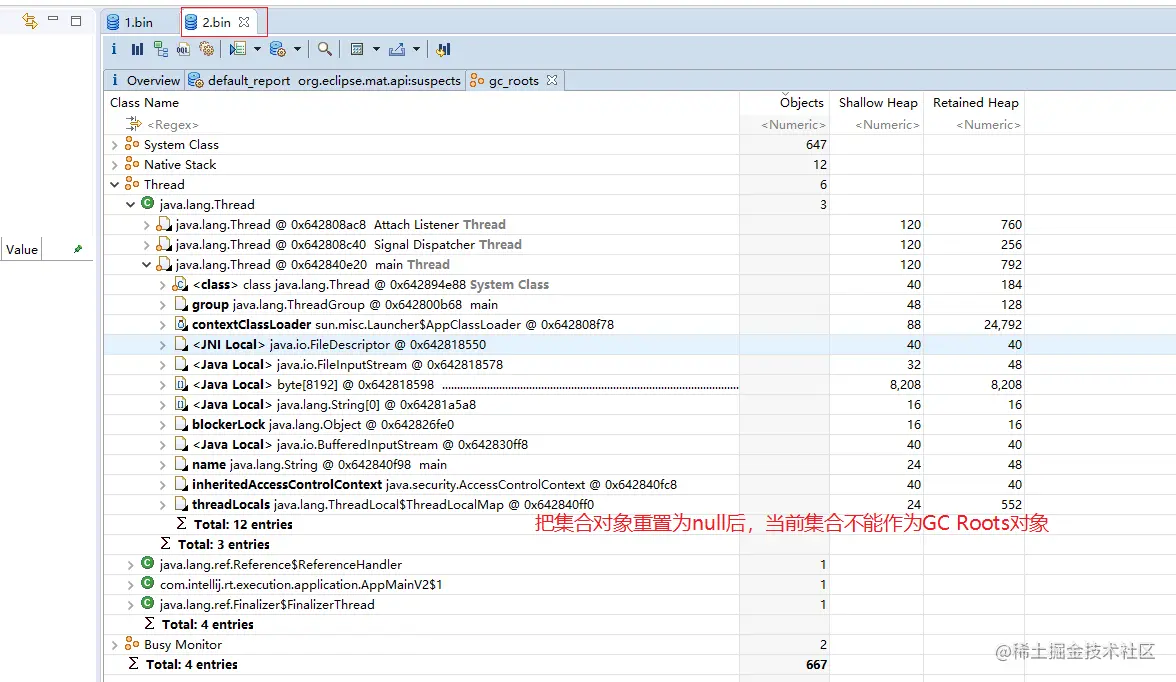Viewport: 1176px width, 682px height.
Task: Select the 2.bin editor tab
Action: coord(216,22)
